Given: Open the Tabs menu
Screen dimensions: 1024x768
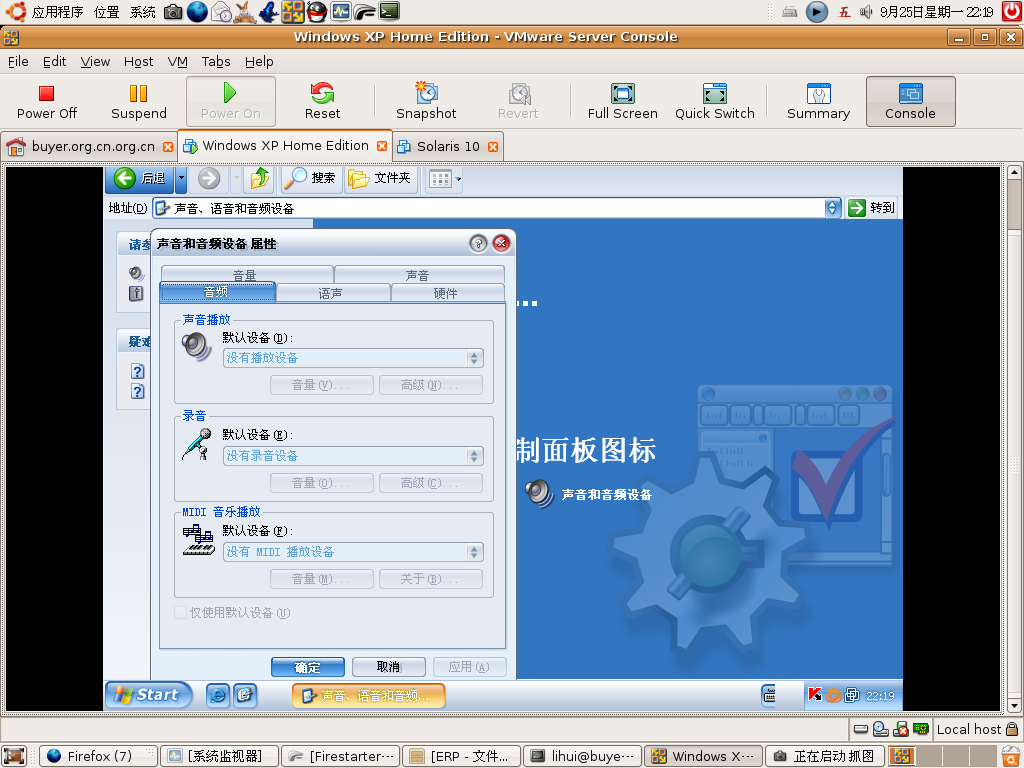Looking at the screenshot, I should [x=216, y=61].
